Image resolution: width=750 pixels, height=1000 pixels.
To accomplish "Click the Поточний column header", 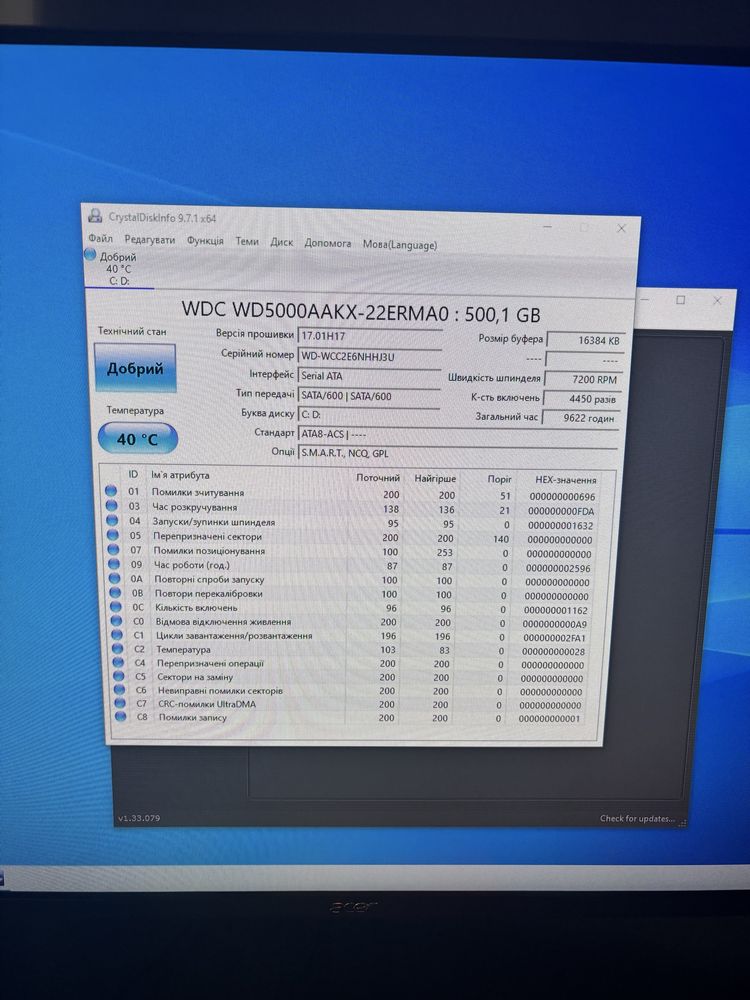I will [x=378, y=478].
